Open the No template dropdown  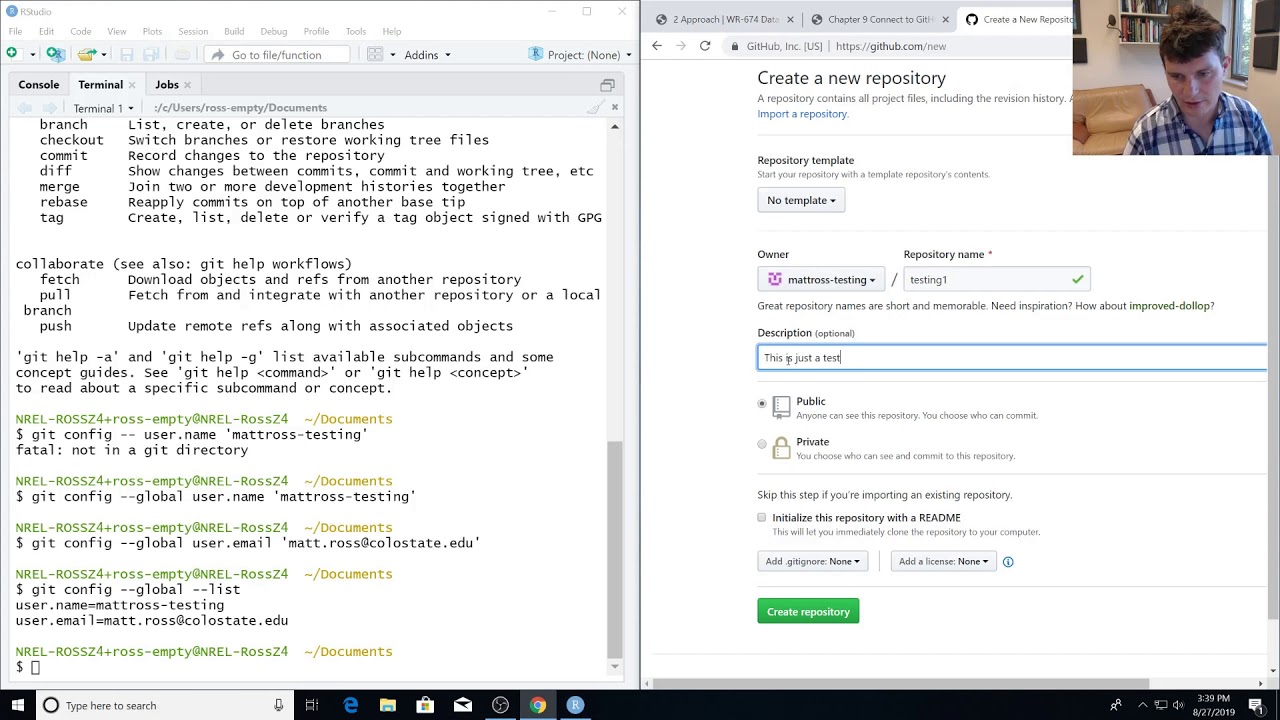801,200
